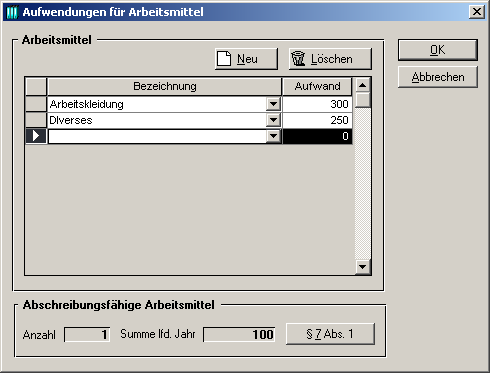Close the Aufwendungen für Arbeitsmittel dialog

477,12
